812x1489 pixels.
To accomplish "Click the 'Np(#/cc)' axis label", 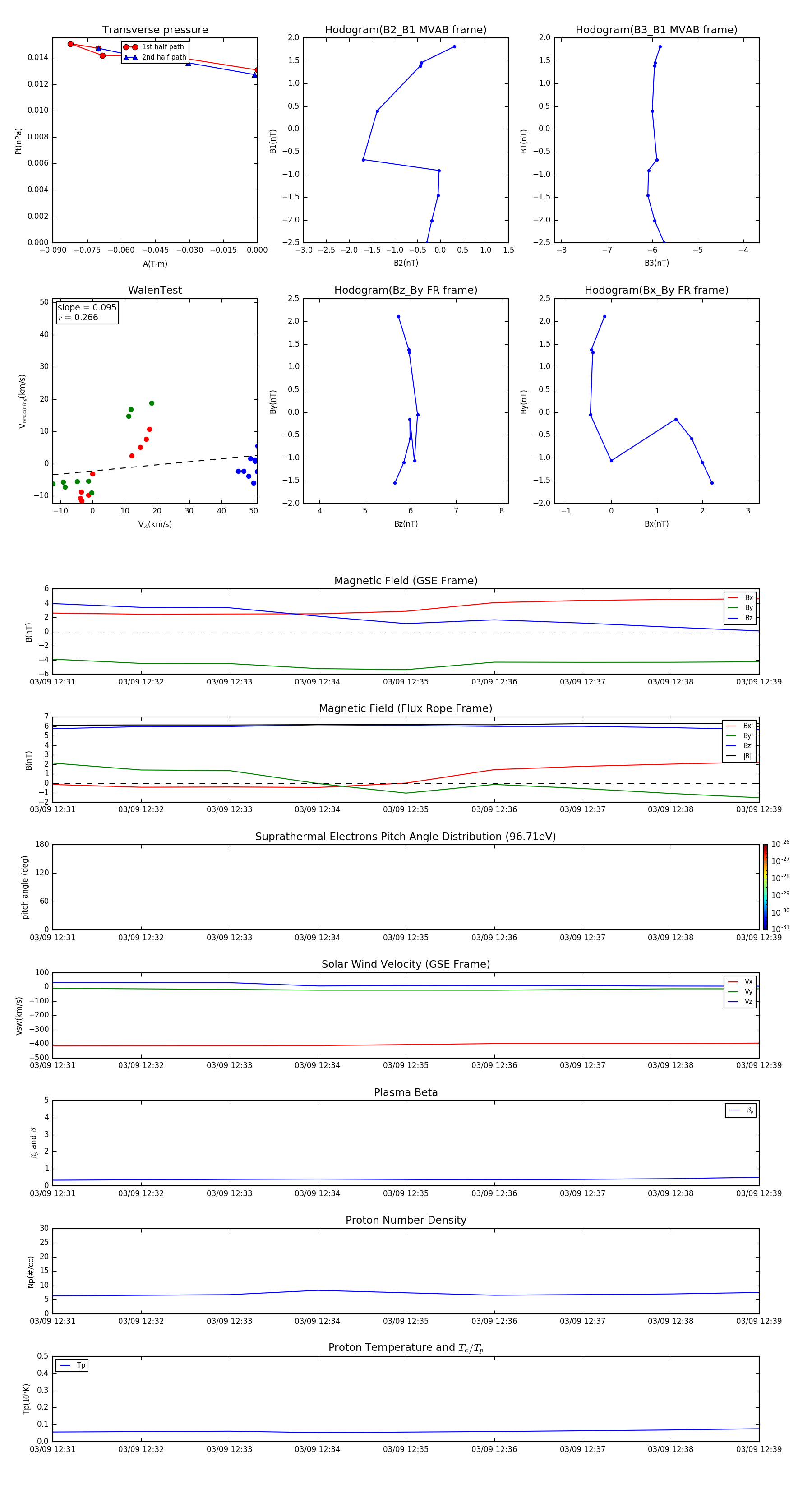I will [31, 1271].
